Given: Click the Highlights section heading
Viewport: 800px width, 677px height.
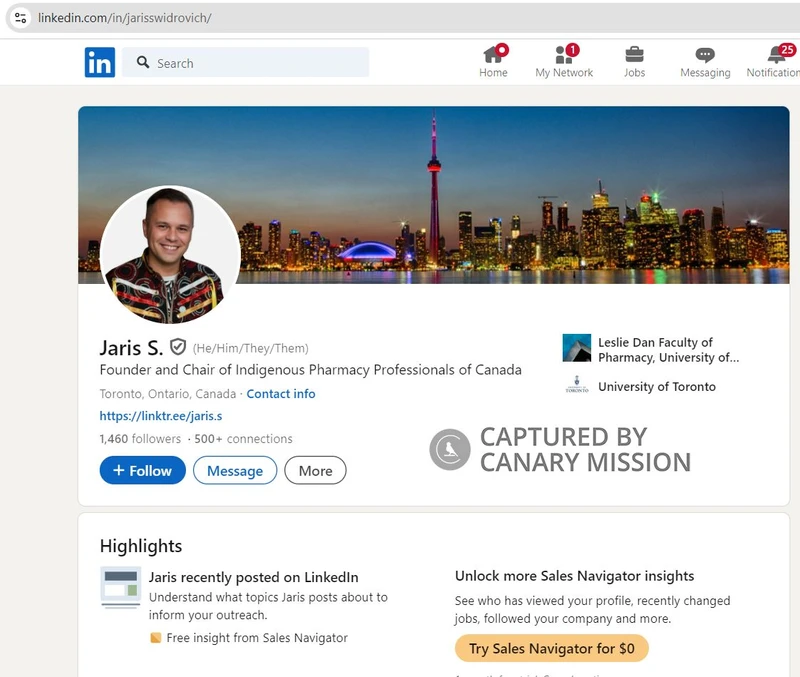Looking at the screenshot, I should click(x=141, y=546).
